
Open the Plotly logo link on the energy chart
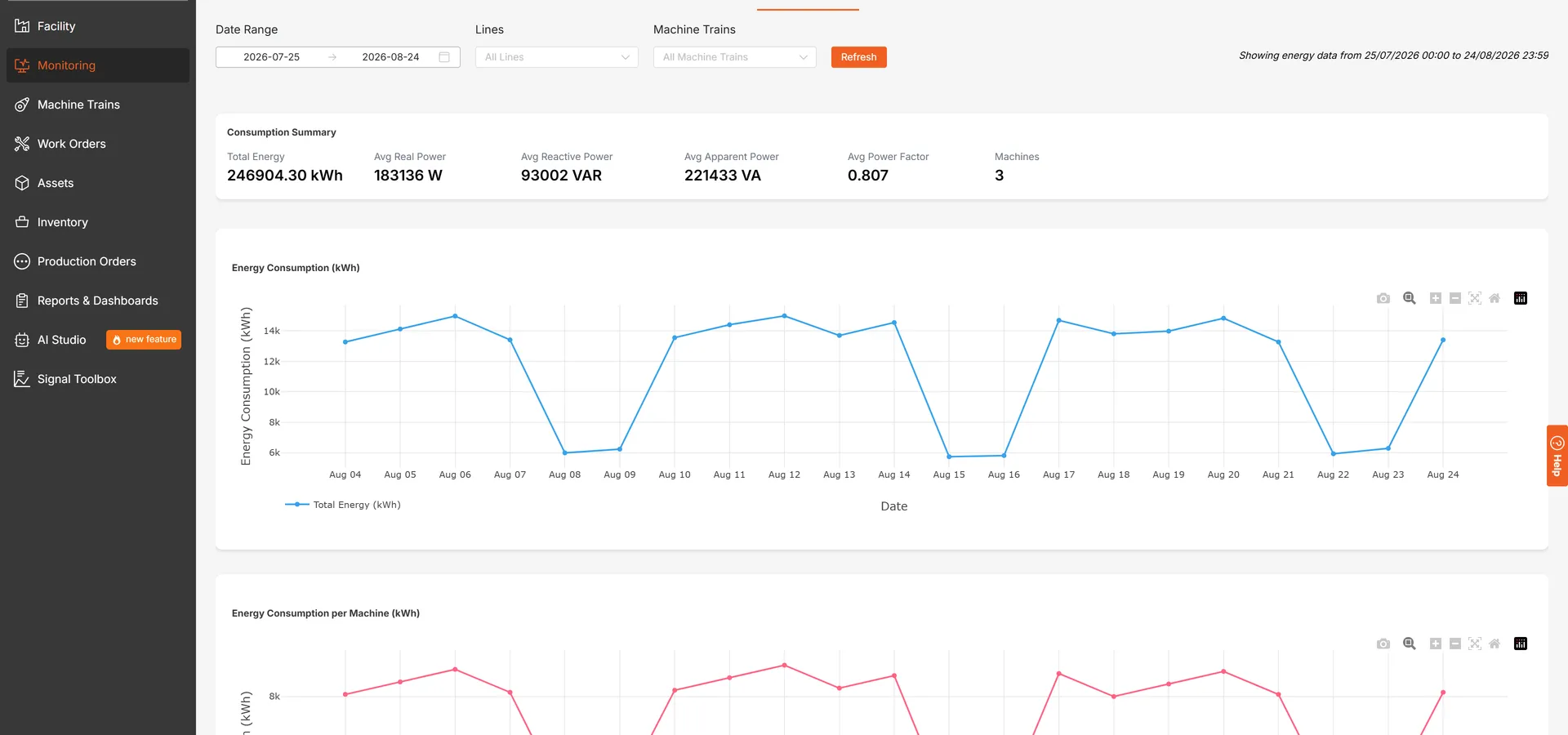click(1520, 298)
